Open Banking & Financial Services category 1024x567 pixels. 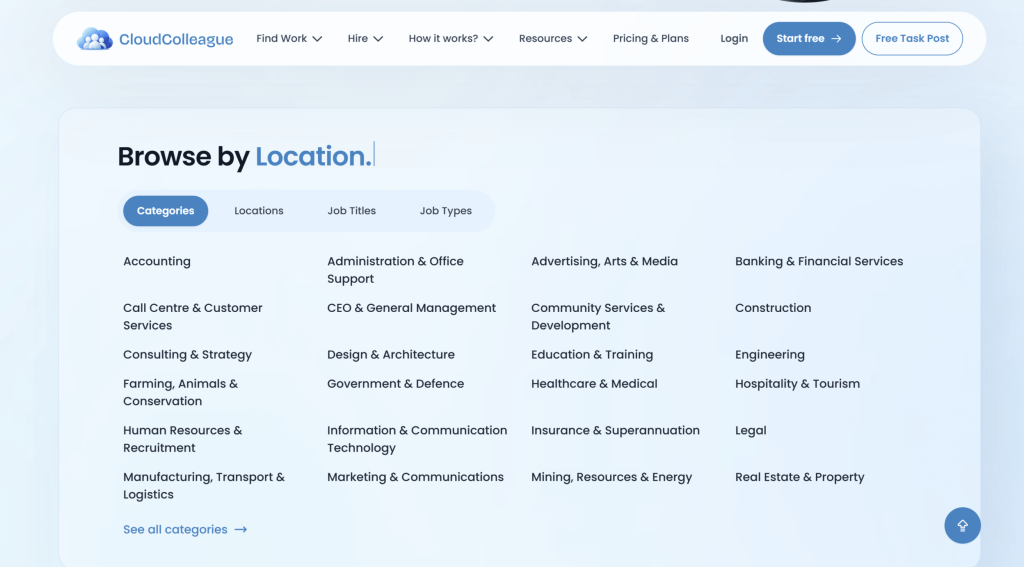pos(819,261)
